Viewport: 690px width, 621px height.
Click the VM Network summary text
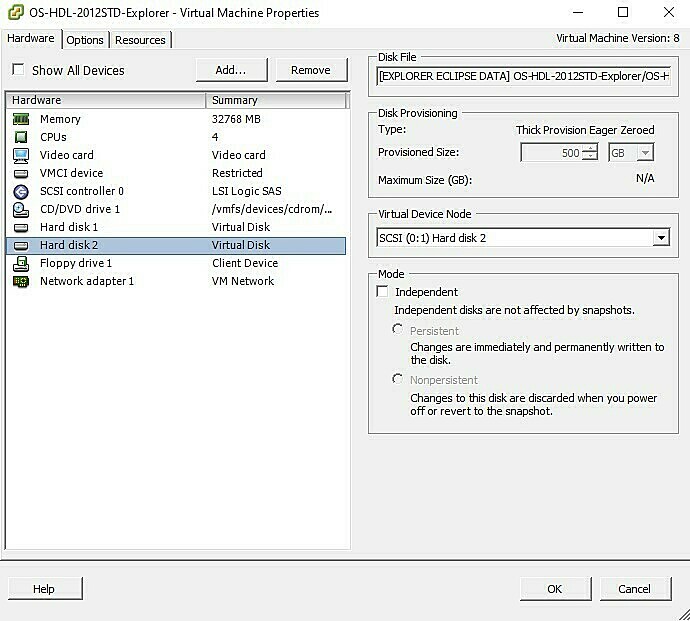click(x=243, y=281)
